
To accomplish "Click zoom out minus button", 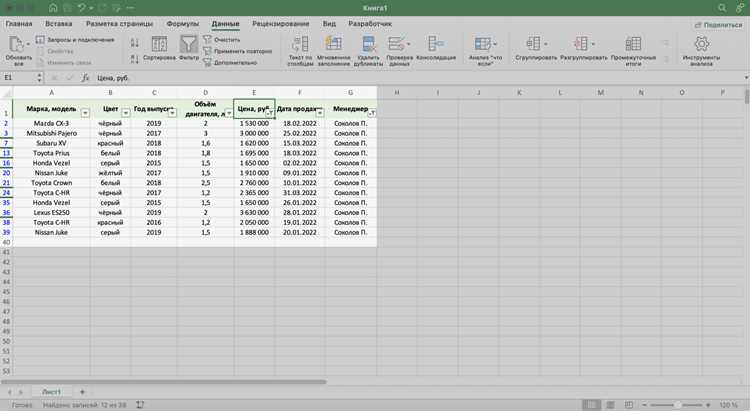I will pyautogui.click(x=644, y=405).
